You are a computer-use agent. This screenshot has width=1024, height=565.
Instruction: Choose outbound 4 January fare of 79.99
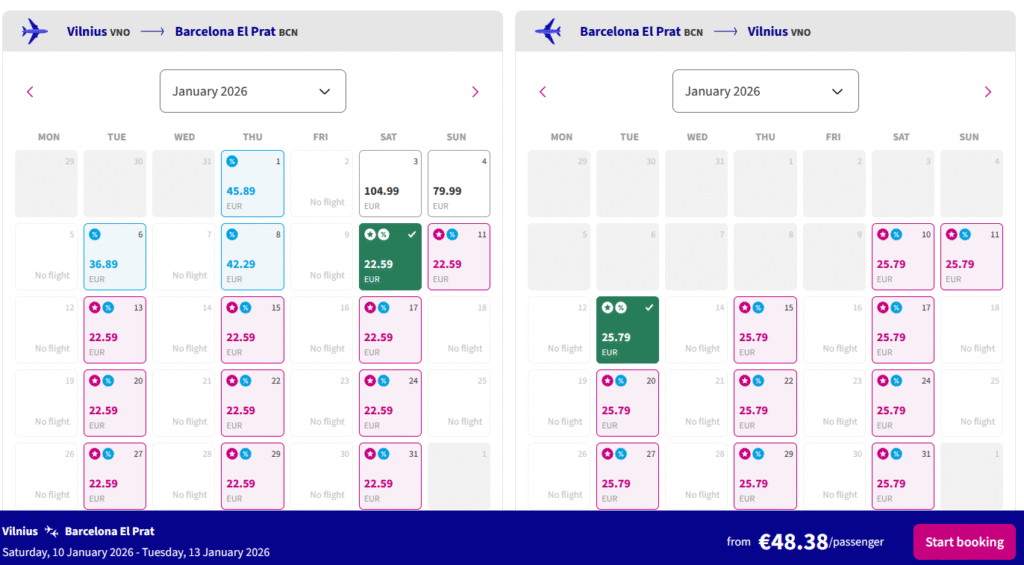click(x=458, y=184)
